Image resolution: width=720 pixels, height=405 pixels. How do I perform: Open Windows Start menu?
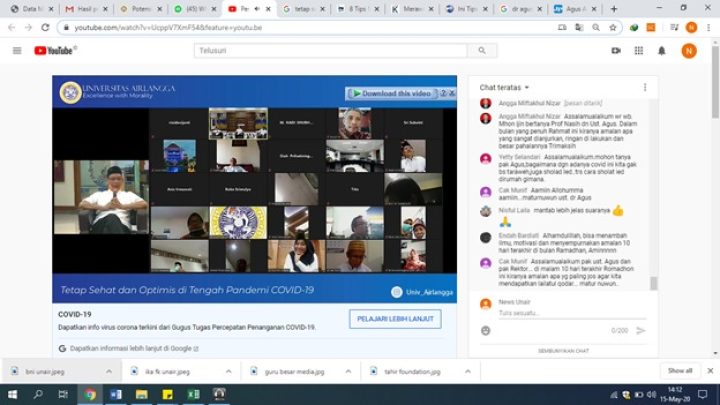click(x=12, y=394)
